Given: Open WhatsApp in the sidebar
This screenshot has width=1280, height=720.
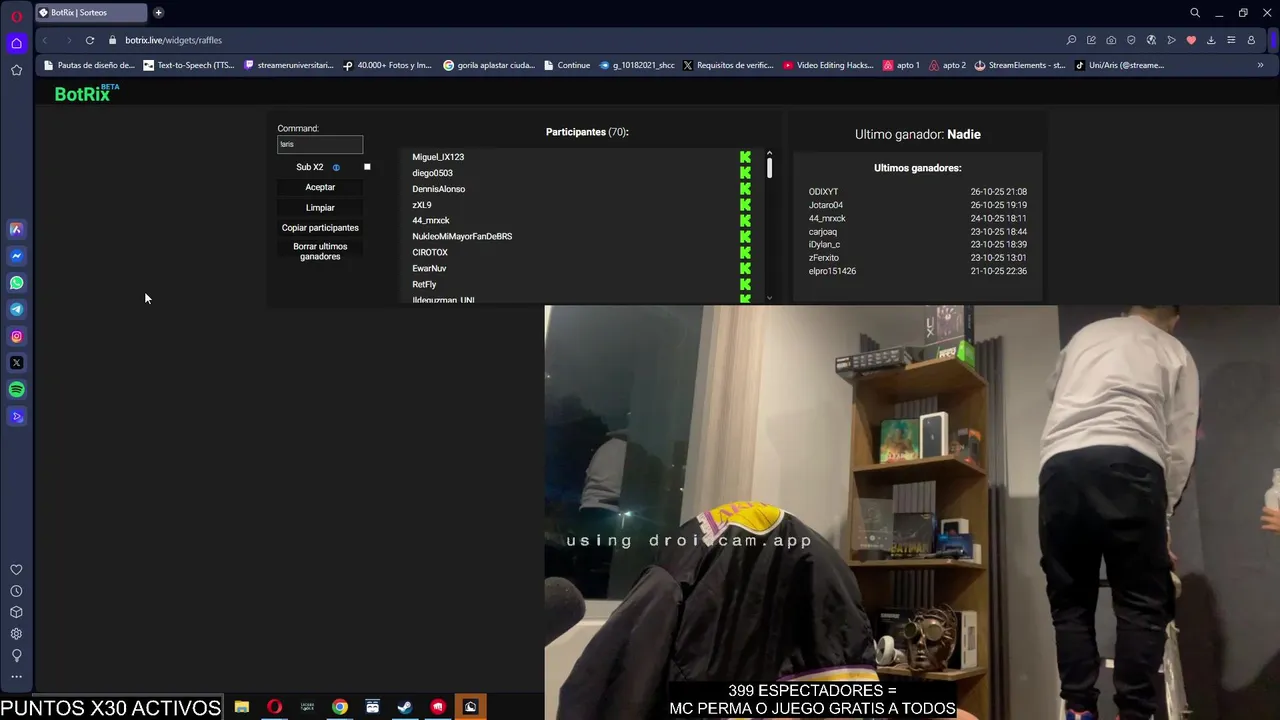Looking at the screenshot, I should [x=16, y=283].
